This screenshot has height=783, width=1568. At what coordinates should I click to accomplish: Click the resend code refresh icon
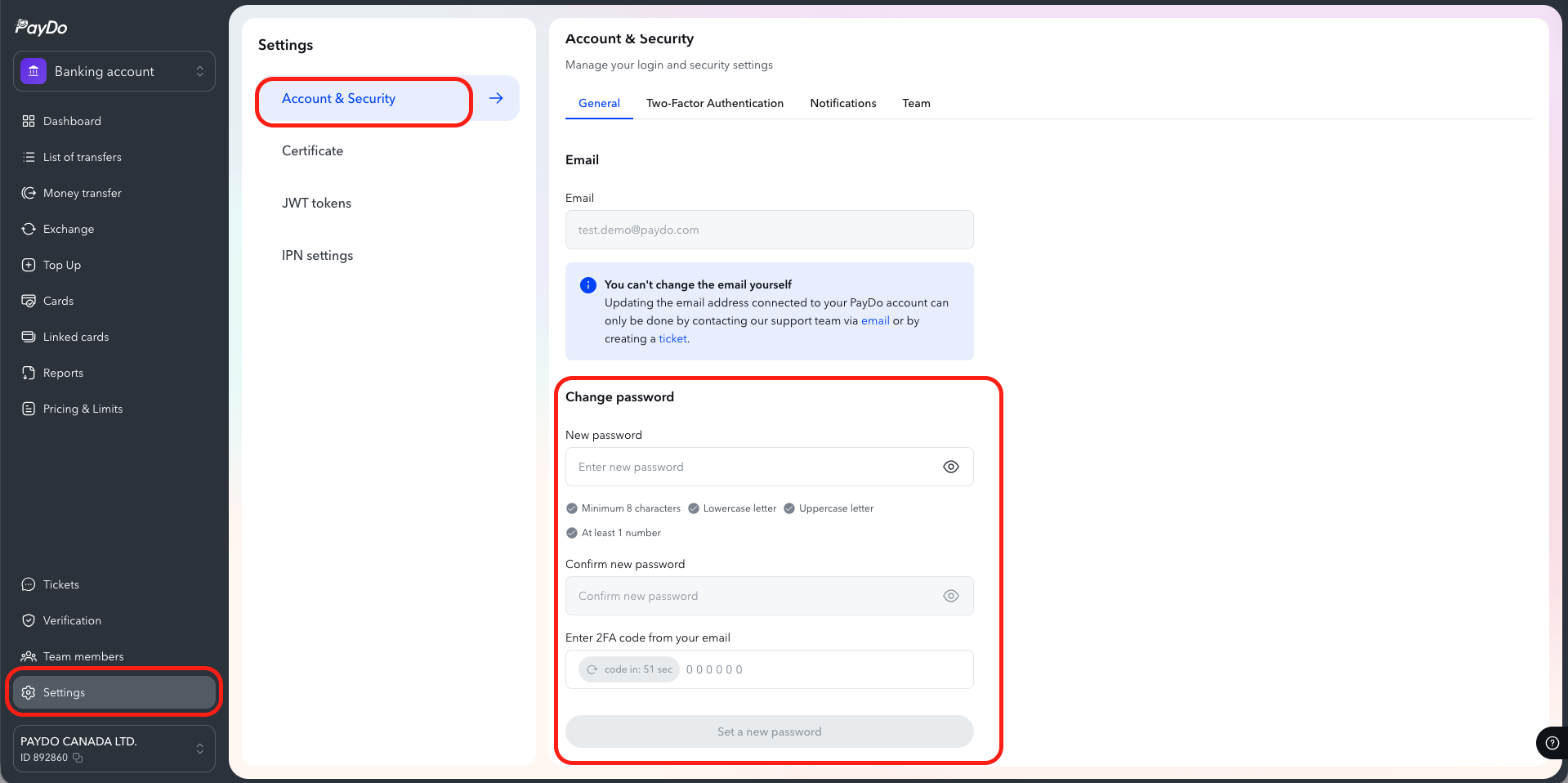click(592, 669)
